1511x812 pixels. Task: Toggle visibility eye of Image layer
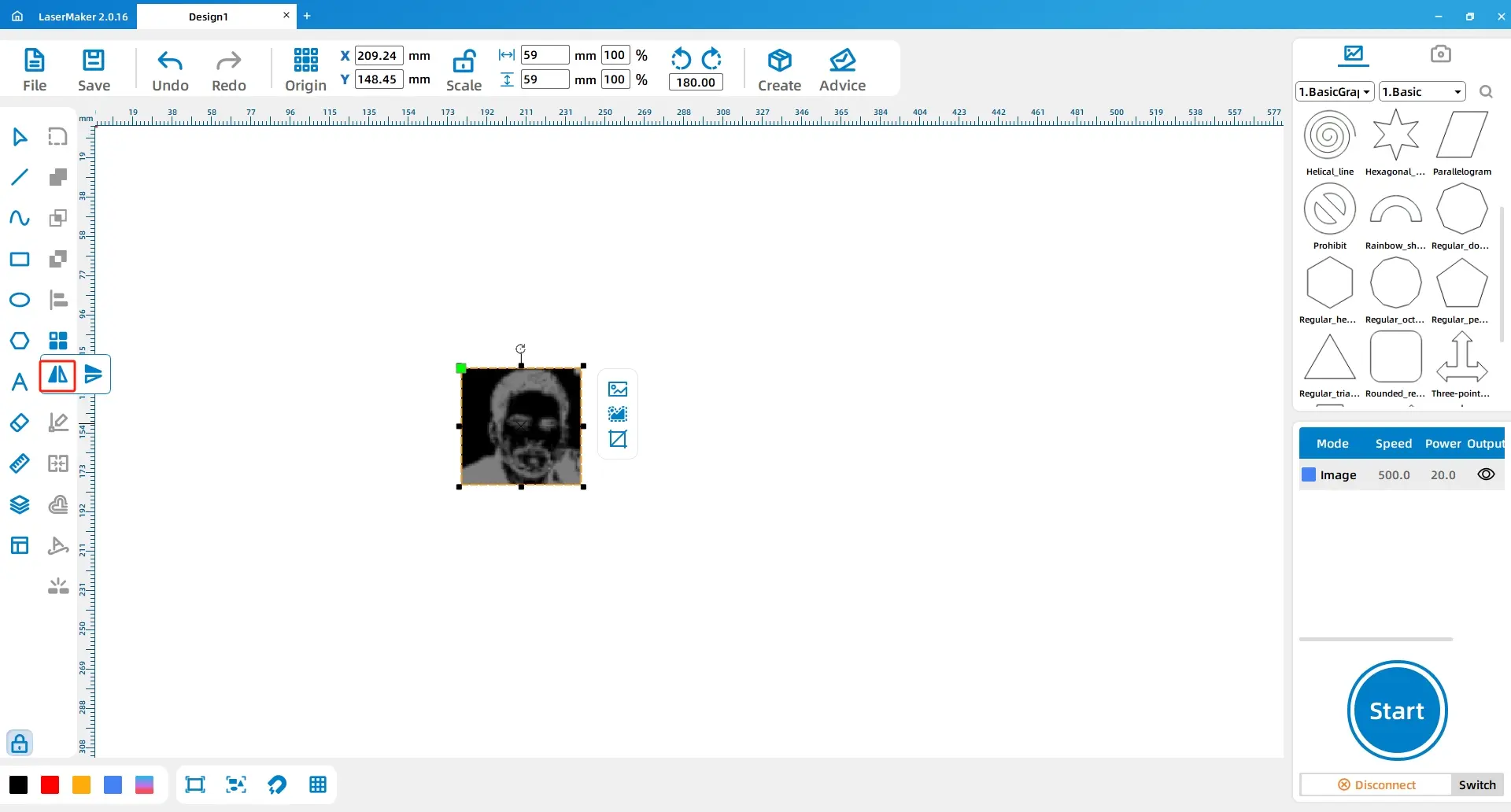click(x=1486, y=474)
